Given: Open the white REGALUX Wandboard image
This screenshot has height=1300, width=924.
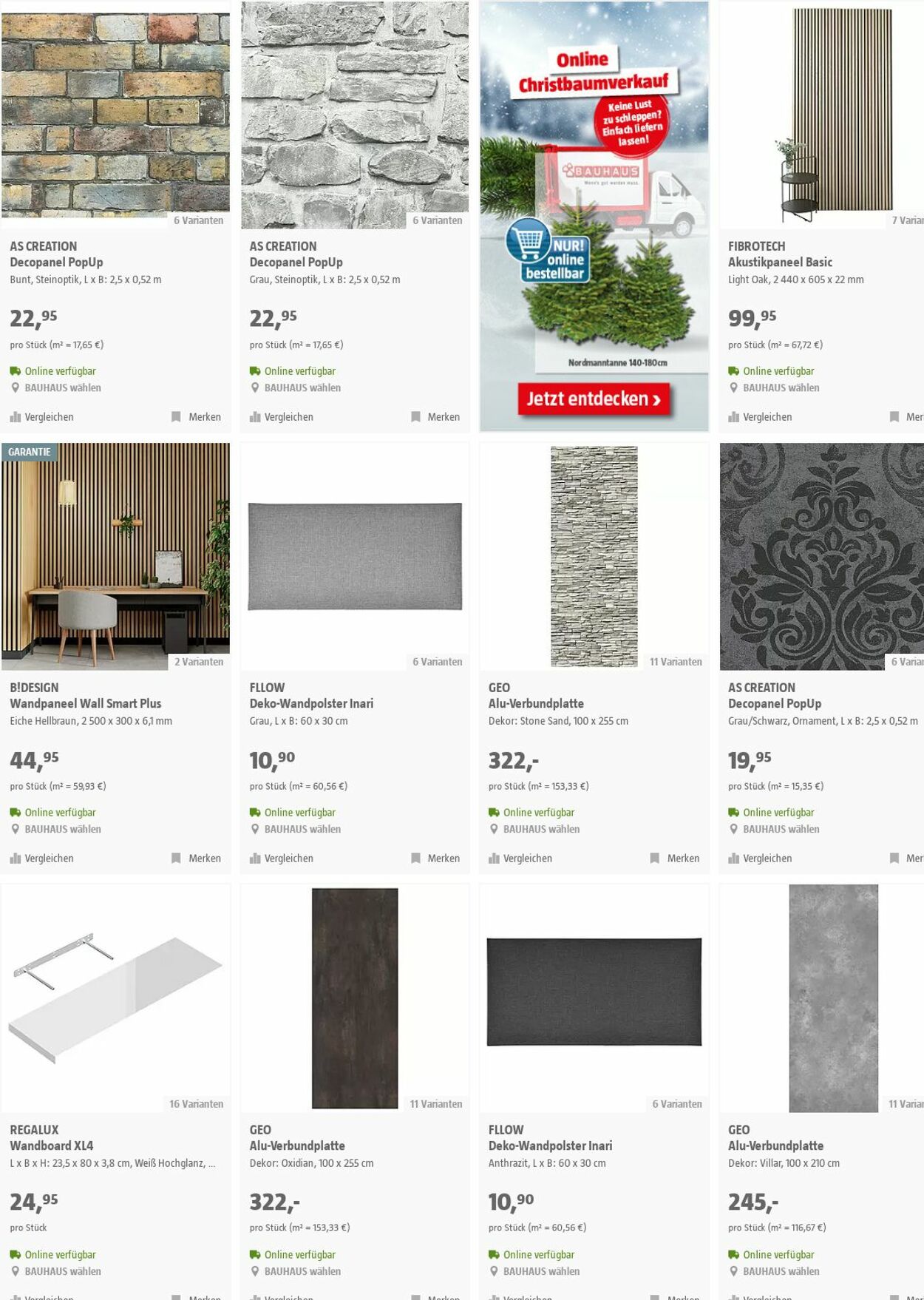Looking at the screenshot, I should pyautogui.click(x=115, y=998).
